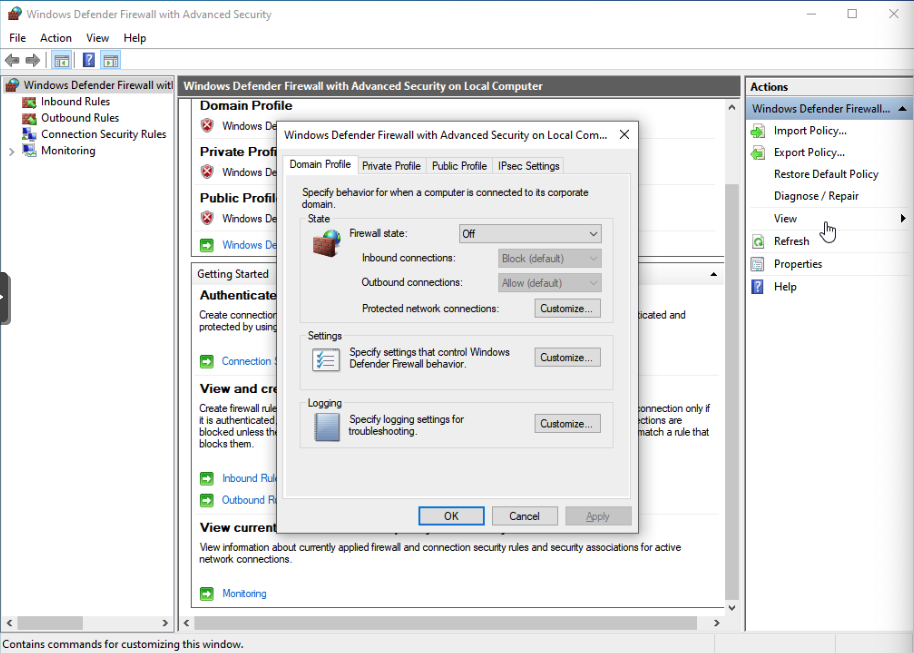Follow the Monitoring link at the bottom
914x653 pixels.
click(244, 593)
